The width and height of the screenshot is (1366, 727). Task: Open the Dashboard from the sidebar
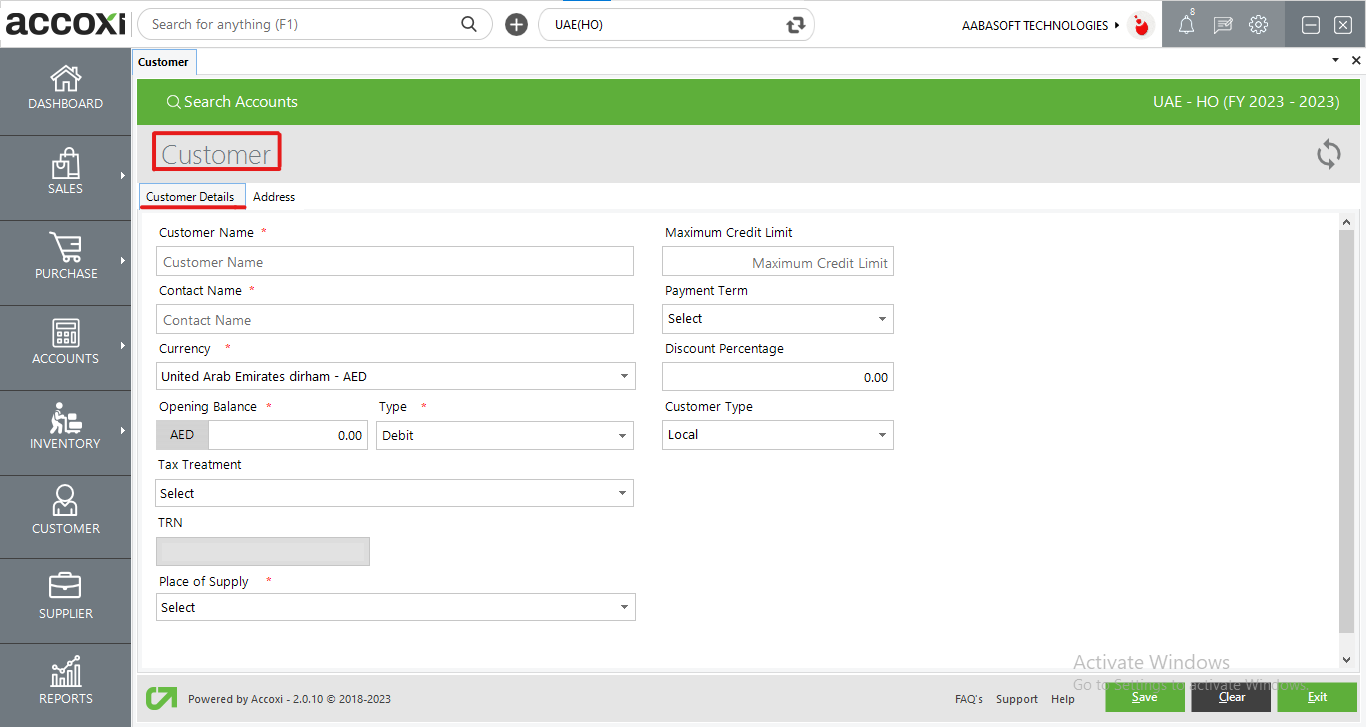point(65,90)
